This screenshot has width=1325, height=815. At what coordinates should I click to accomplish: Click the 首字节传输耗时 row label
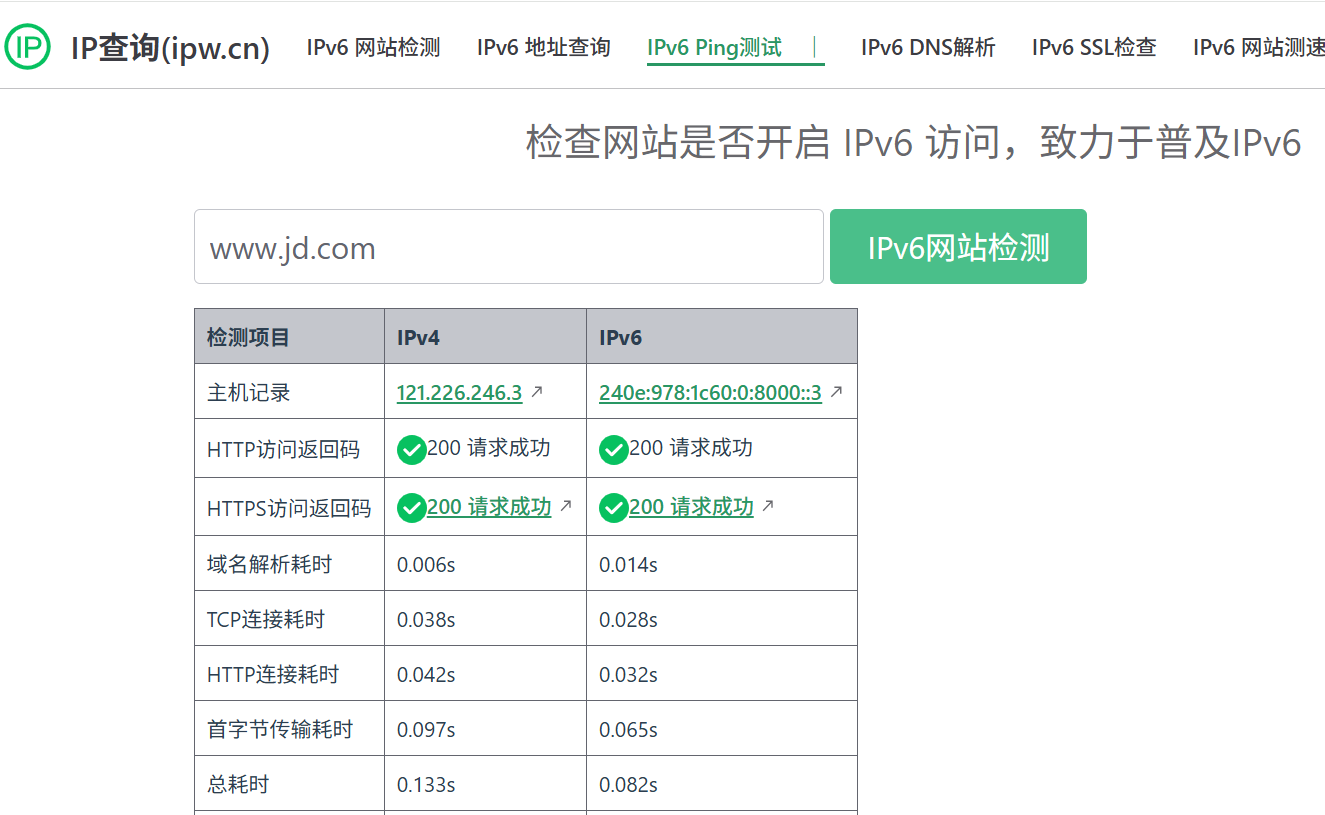pyautogui.click(x=280, y=730)
